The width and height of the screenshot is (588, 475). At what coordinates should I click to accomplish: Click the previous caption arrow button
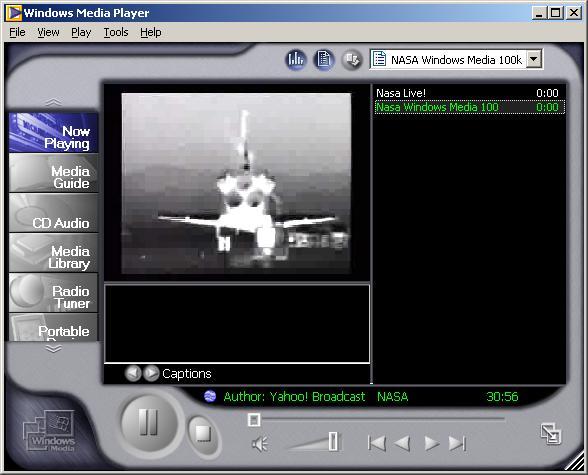pos(133,373)
